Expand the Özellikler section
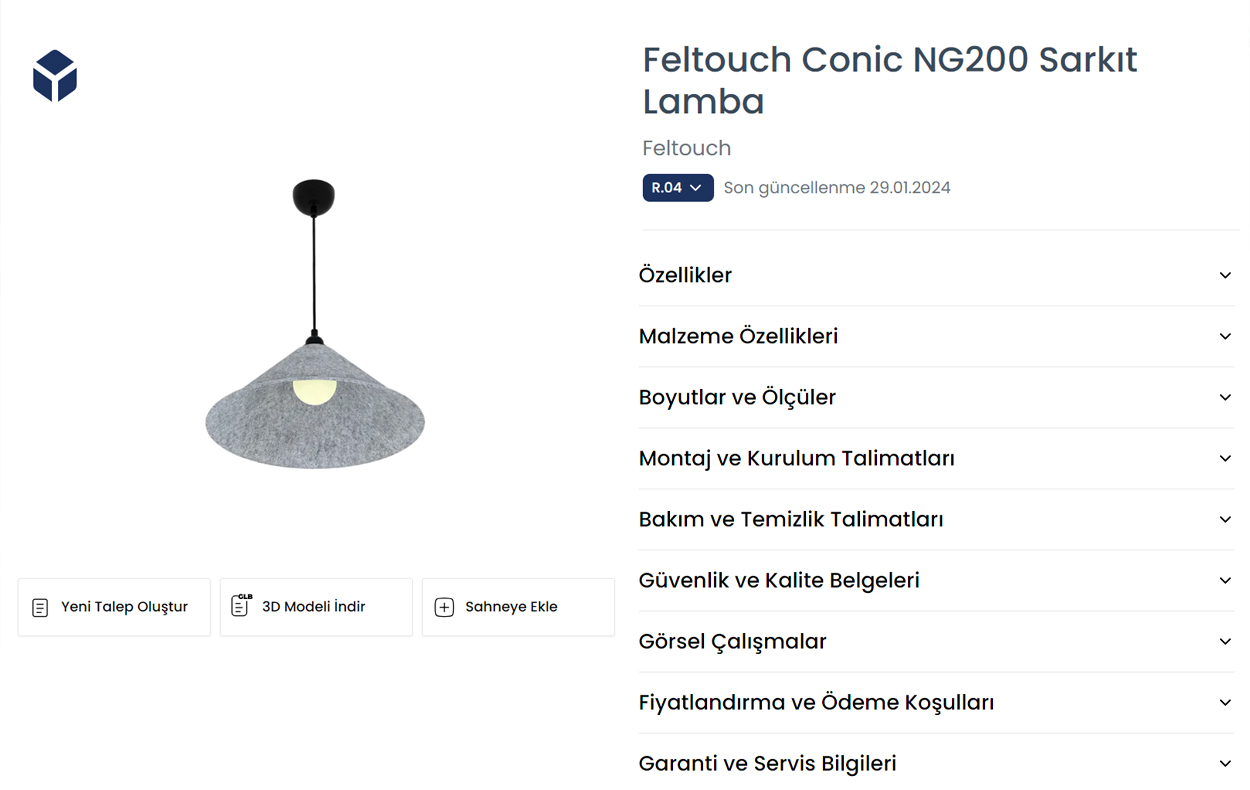Viewport: 1250px width, 790px height. pyautogui.click(x=686, y=275)
